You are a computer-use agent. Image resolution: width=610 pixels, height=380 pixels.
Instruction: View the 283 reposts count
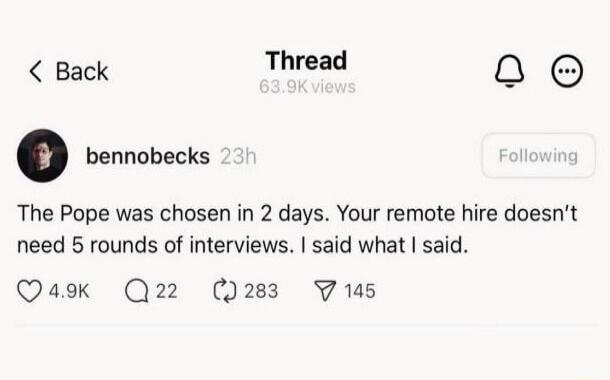(x=261, y=291)
